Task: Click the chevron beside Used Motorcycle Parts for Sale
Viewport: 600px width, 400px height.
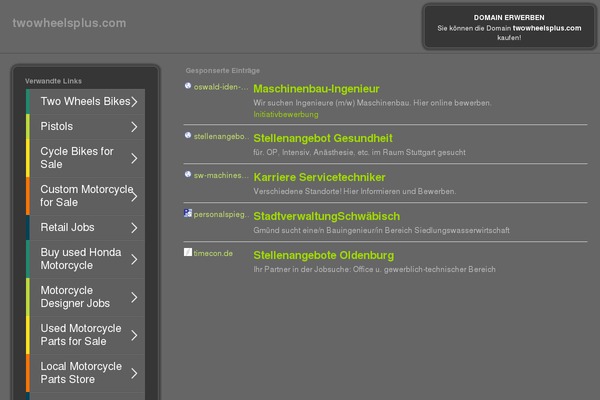Action: click(134, 335)
